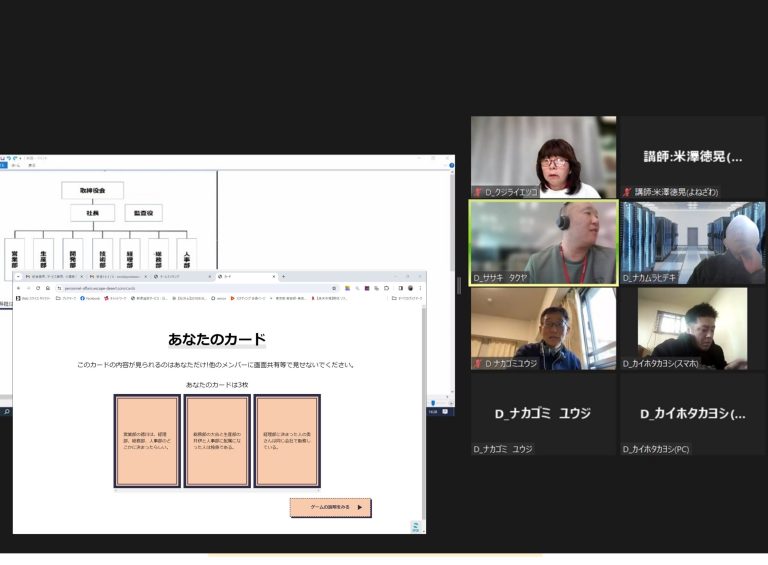This screenshot has width=768, height=565.
Task: Close the first Gmail browser tab
Action: pos(82,277)
